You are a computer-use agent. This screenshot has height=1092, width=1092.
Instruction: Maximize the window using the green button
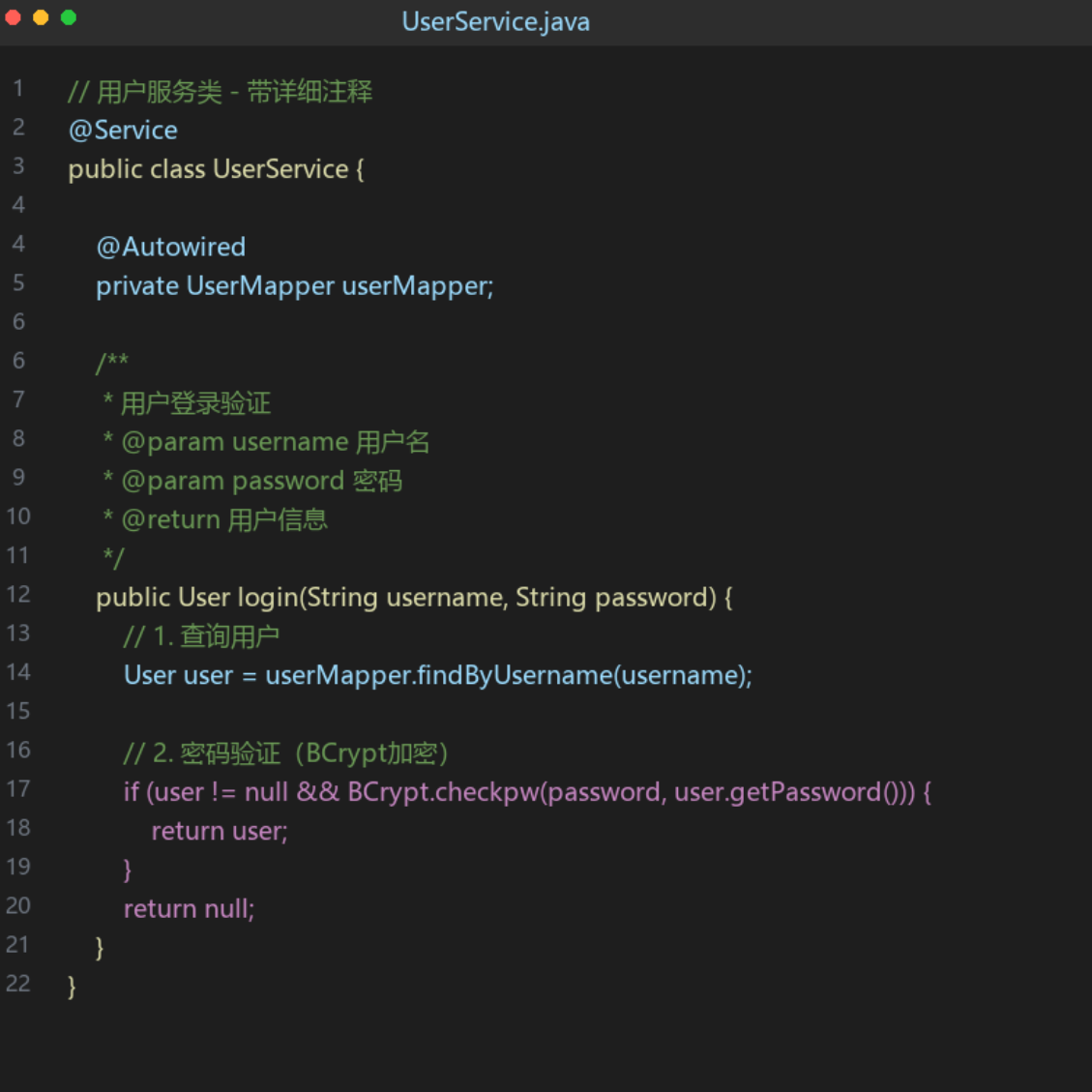click(x=69, y=17)
